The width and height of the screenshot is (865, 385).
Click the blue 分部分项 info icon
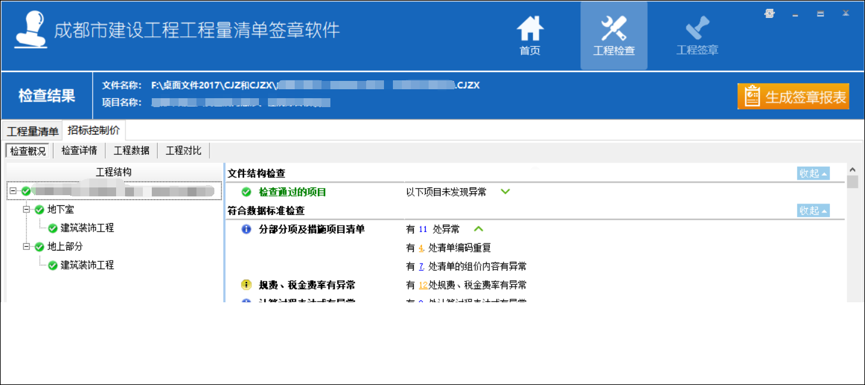[x=246, y=229]
